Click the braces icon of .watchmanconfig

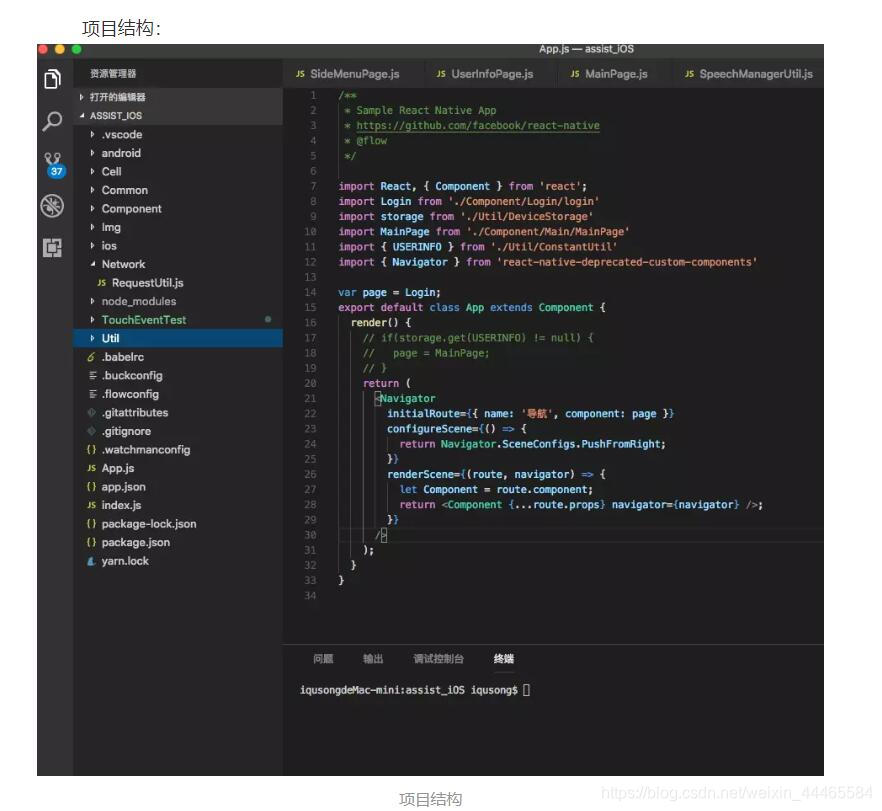point(91,449)
